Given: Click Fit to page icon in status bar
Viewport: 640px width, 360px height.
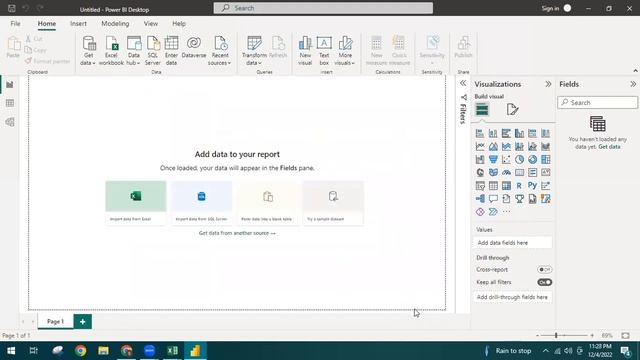Looking at the screenshot, I should [625, 336].
